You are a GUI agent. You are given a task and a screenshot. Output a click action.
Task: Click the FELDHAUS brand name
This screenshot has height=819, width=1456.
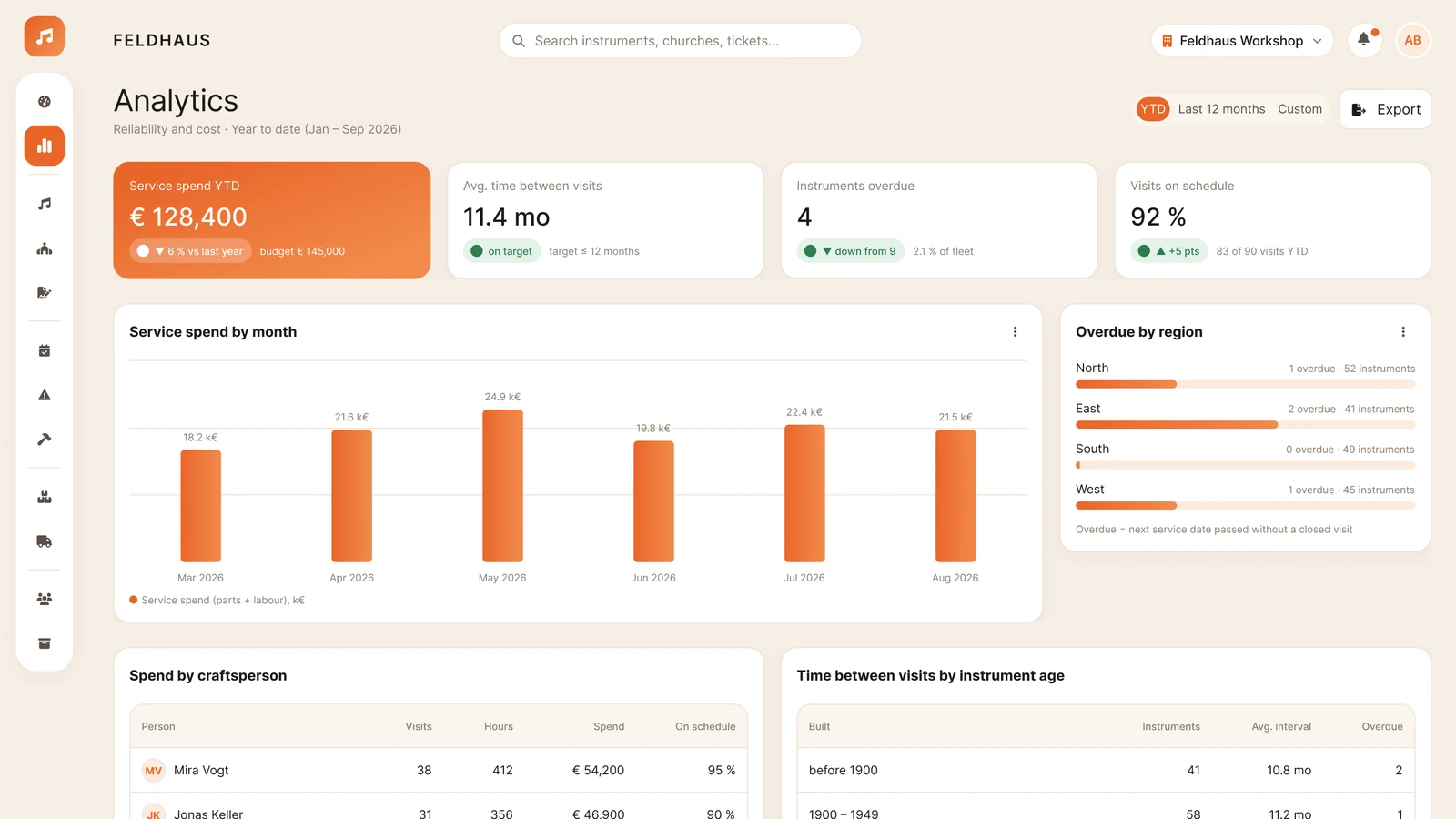click(162, 40)
